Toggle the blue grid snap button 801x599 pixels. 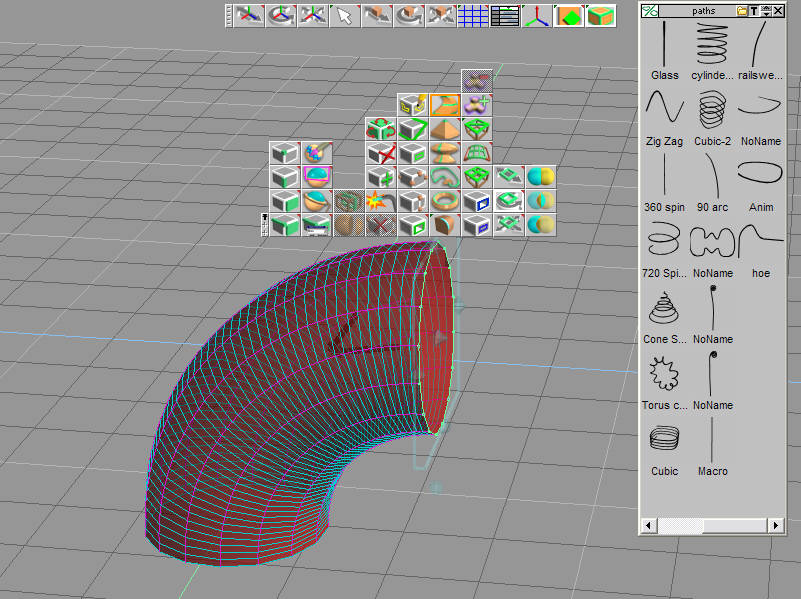point(473,16)
